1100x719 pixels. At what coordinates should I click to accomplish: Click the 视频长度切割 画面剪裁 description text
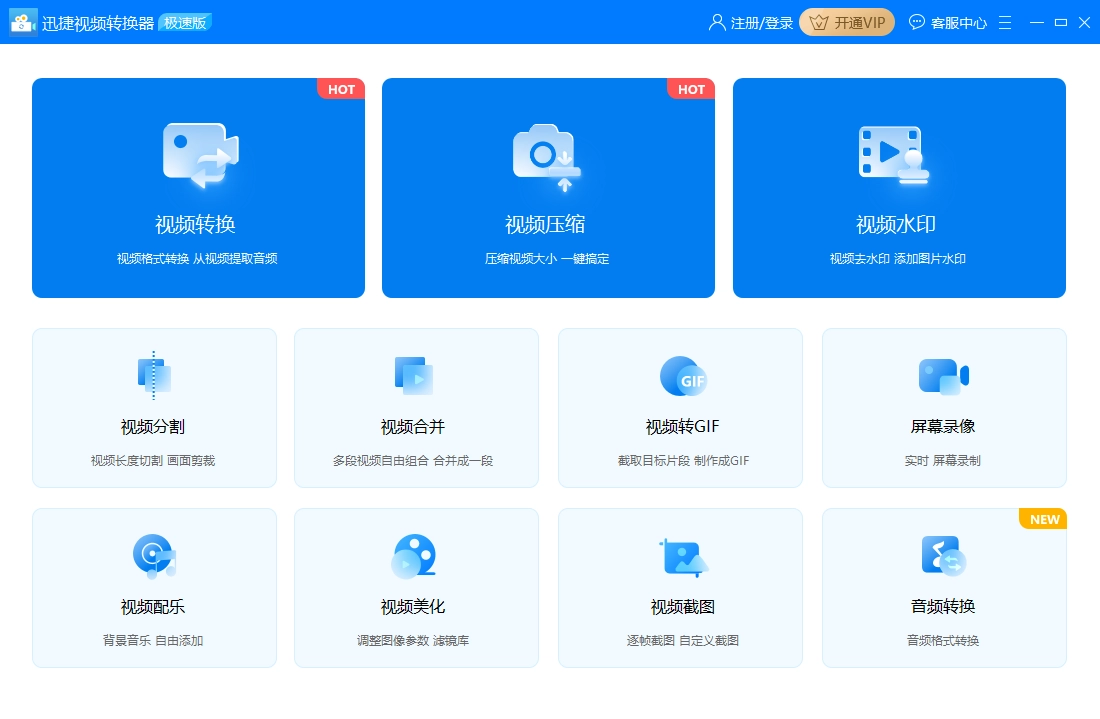(153, 461)
